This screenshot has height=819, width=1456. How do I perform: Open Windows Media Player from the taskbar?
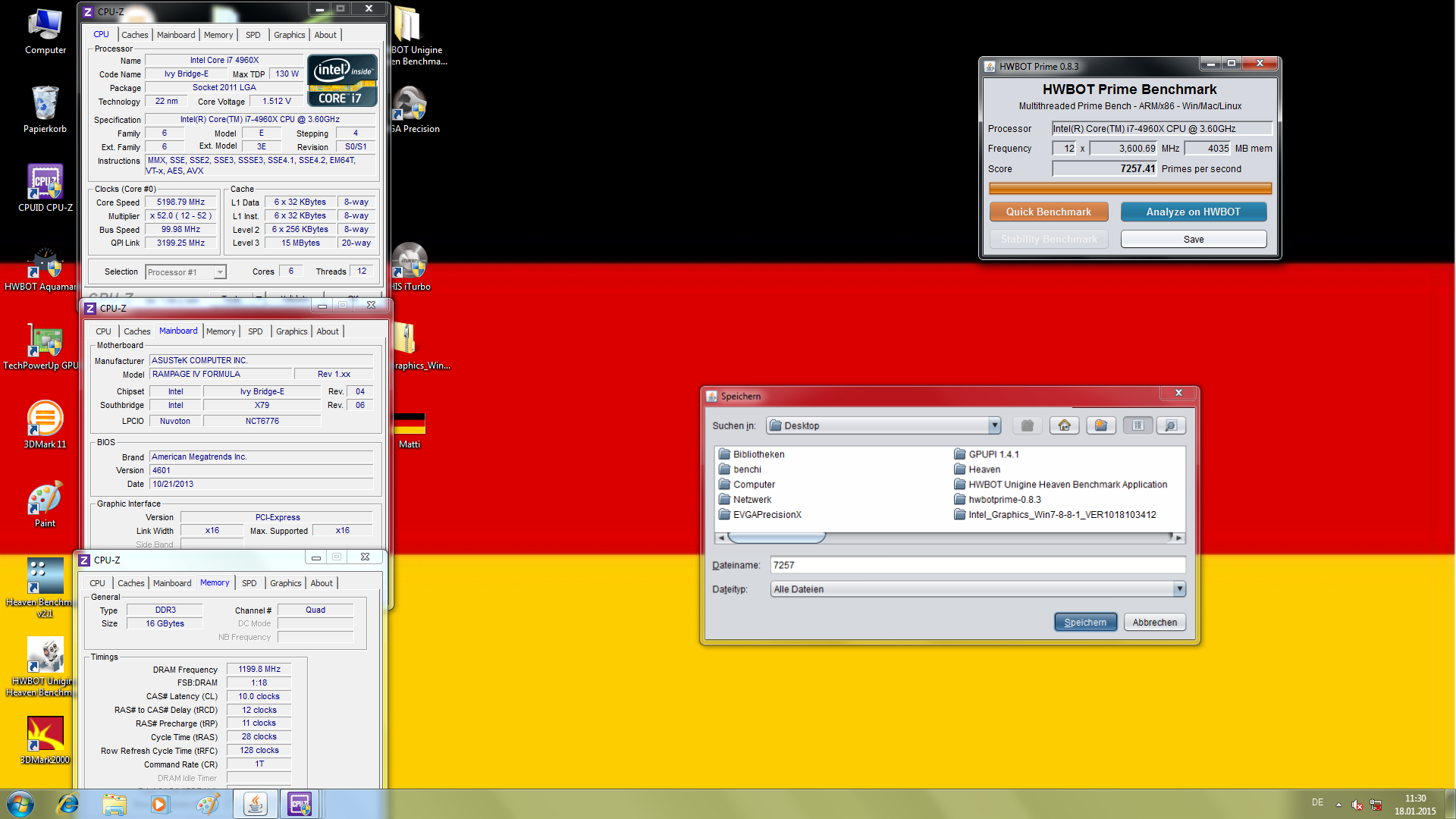[160, 804]
